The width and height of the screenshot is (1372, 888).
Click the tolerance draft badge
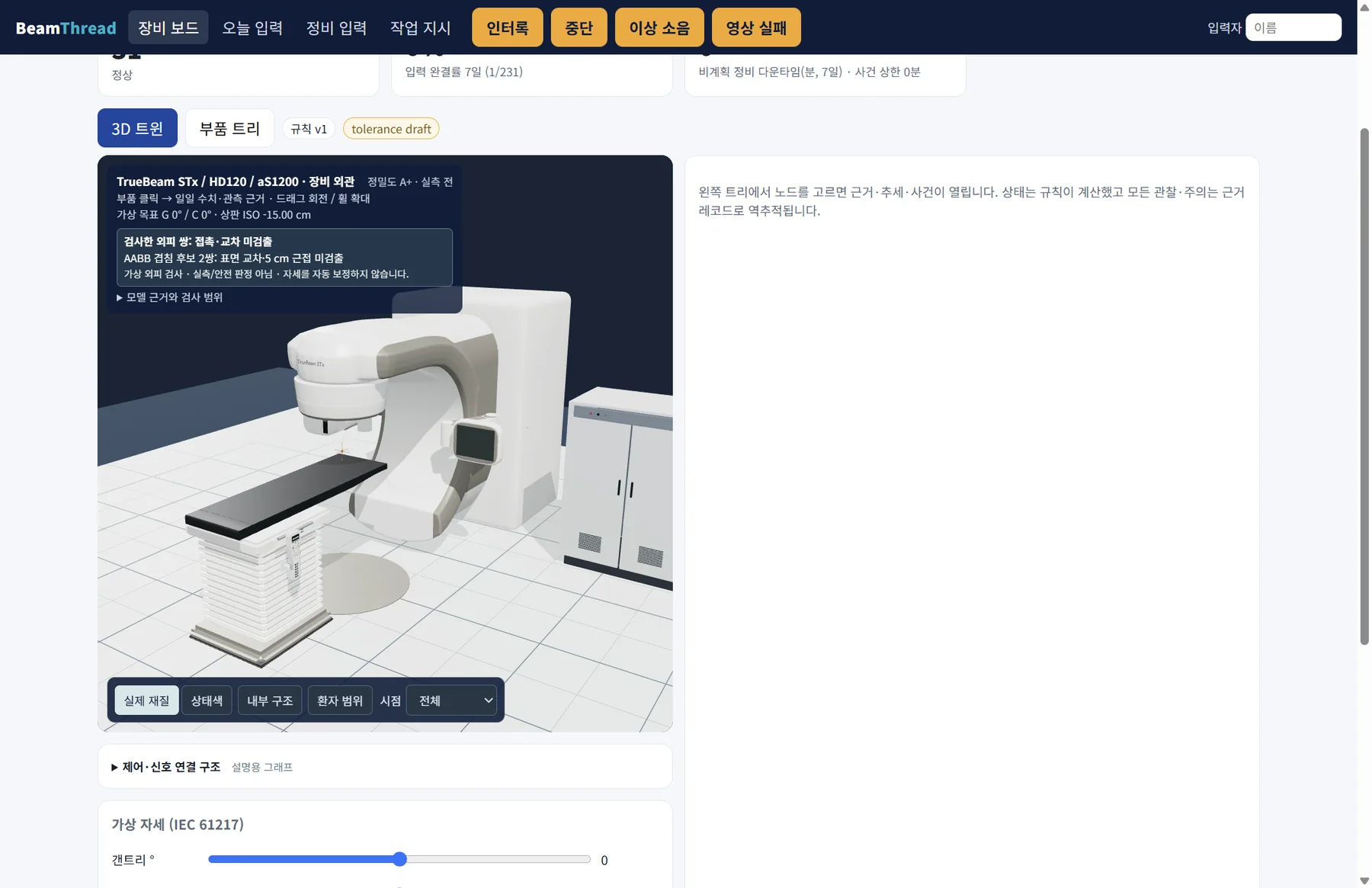[x=391, y=129]
